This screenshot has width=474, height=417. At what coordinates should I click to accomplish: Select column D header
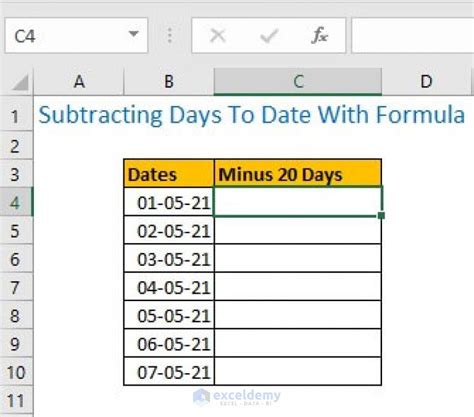(x=426, y=82)
